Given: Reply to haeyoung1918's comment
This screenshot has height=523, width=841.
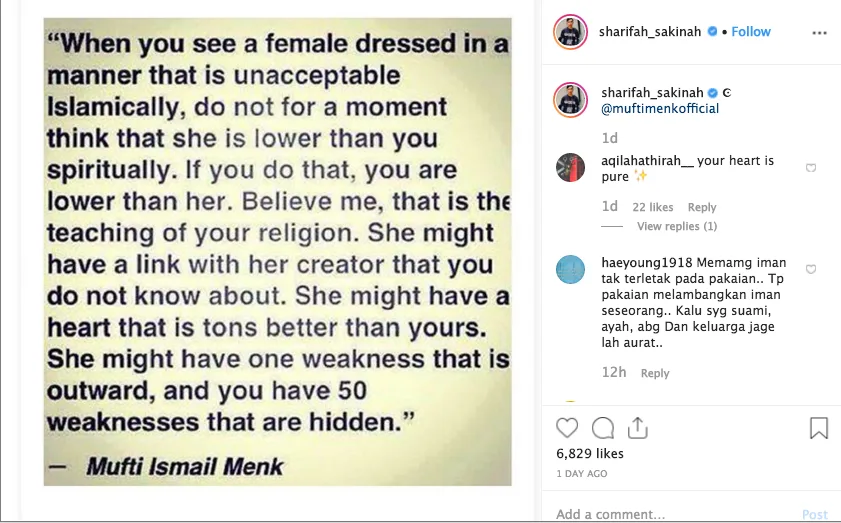Looking at the screenshot, I should [655, 373].
